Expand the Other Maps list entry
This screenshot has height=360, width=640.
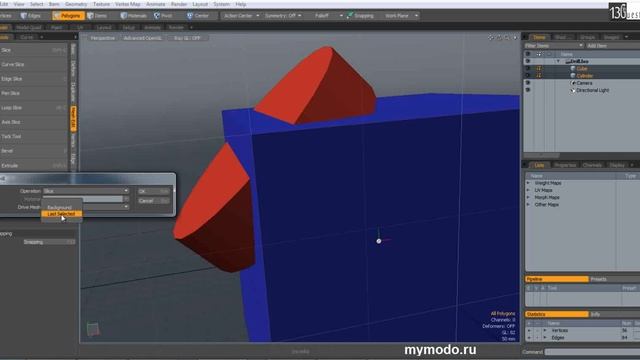[528, 204]
